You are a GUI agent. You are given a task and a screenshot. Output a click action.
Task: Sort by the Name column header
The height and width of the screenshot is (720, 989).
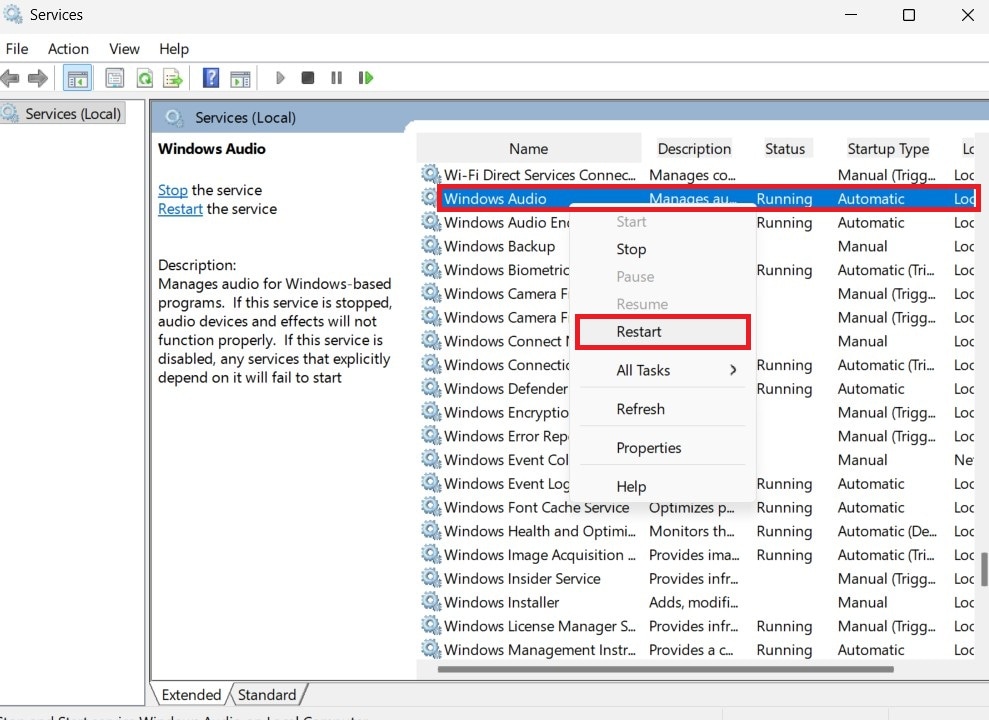click(x=529, y=149)
